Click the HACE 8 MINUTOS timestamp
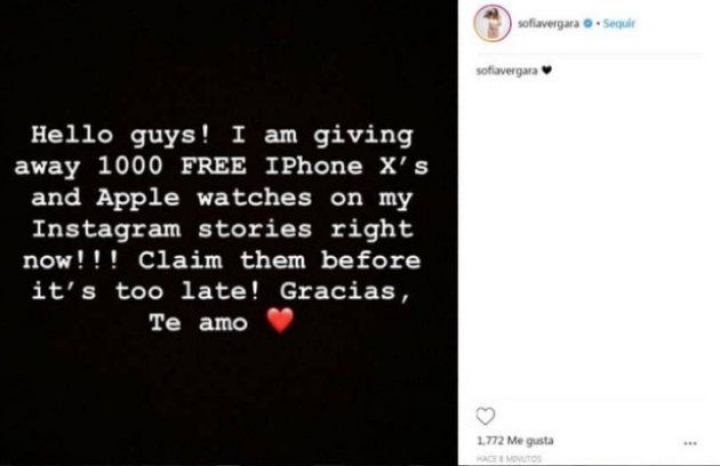Image resolution: width=720 pixels, height=466 pixels. click(x=509, y=458)
